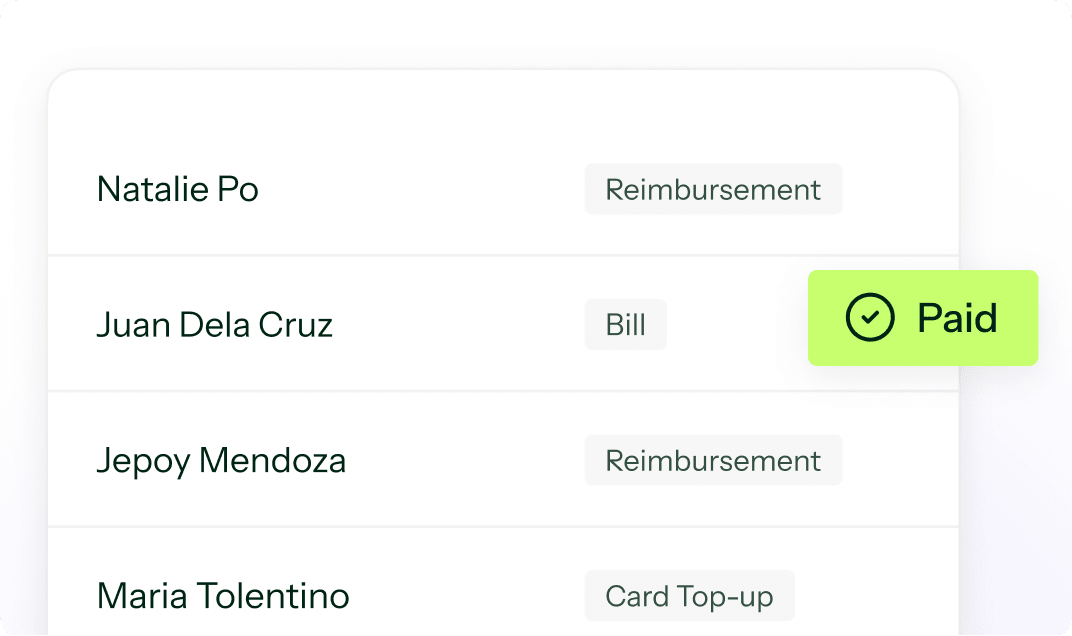
Task: Click the Card Top-up tag
Action: pyautogui.click(x=689, y=596)
